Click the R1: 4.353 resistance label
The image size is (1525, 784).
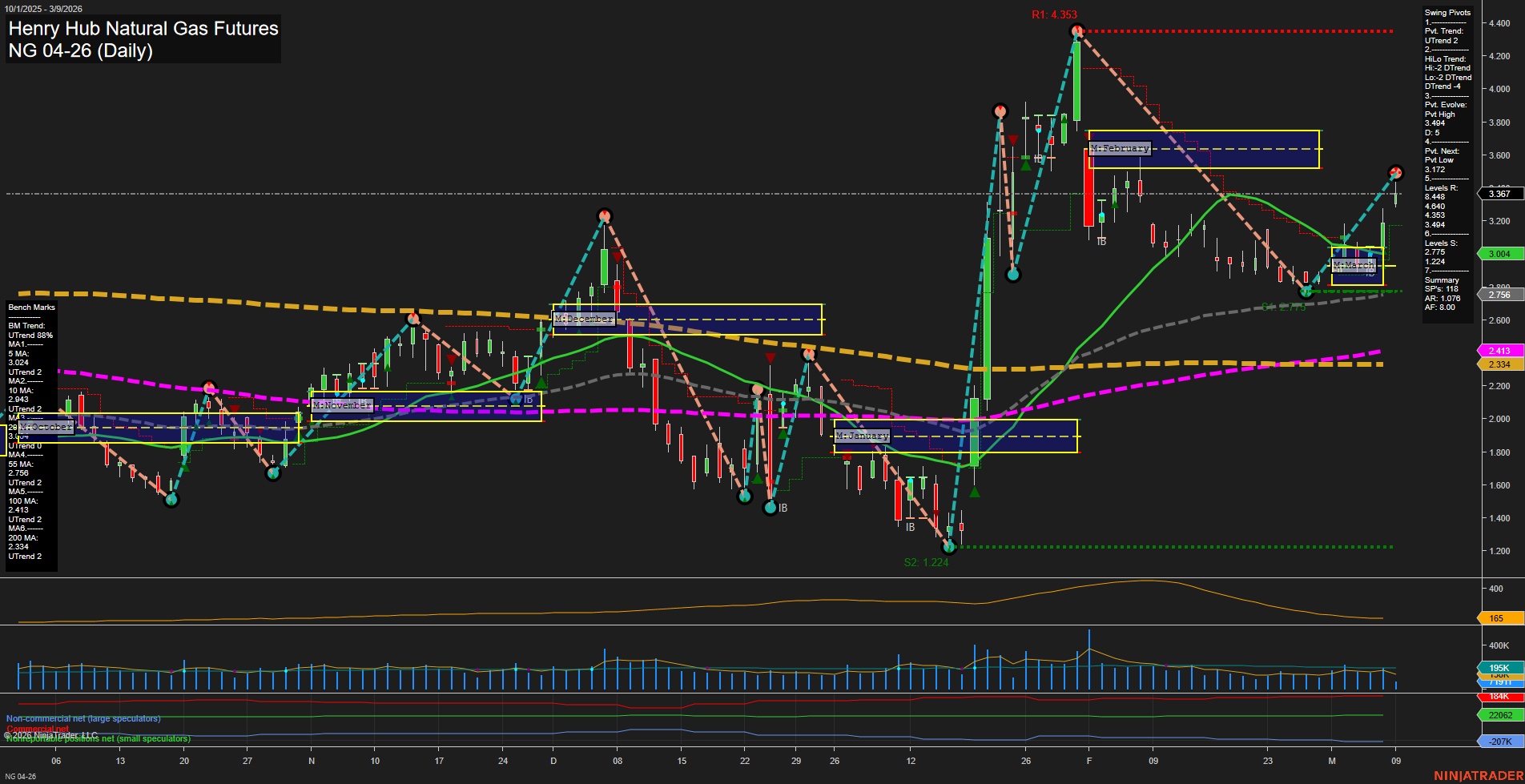click(x=1055, y=14)
